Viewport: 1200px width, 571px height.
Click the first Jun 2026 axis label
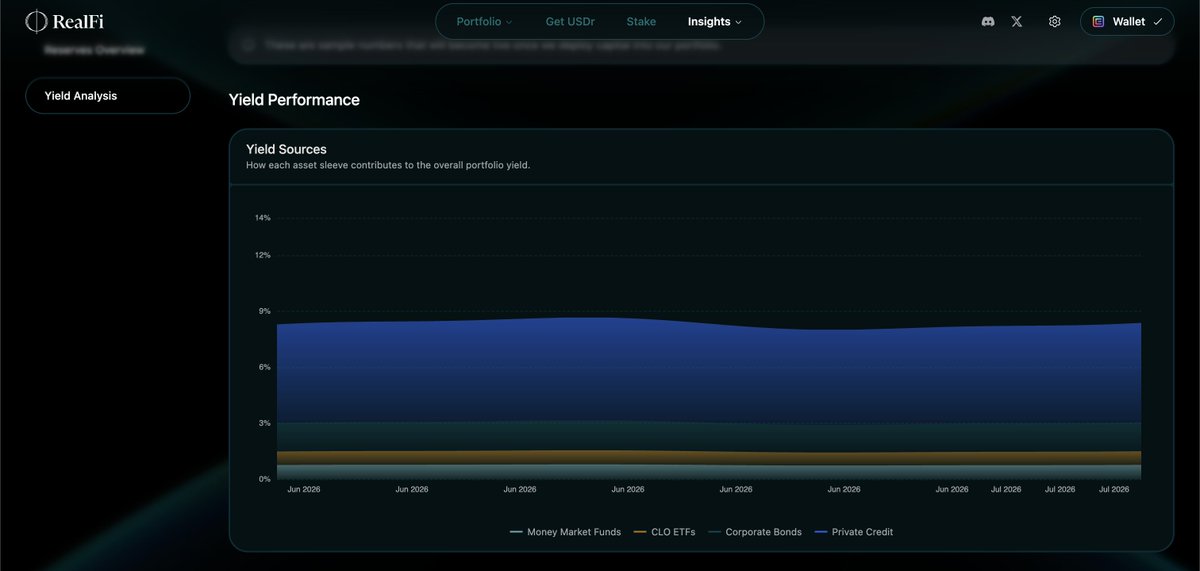(304, 490)
